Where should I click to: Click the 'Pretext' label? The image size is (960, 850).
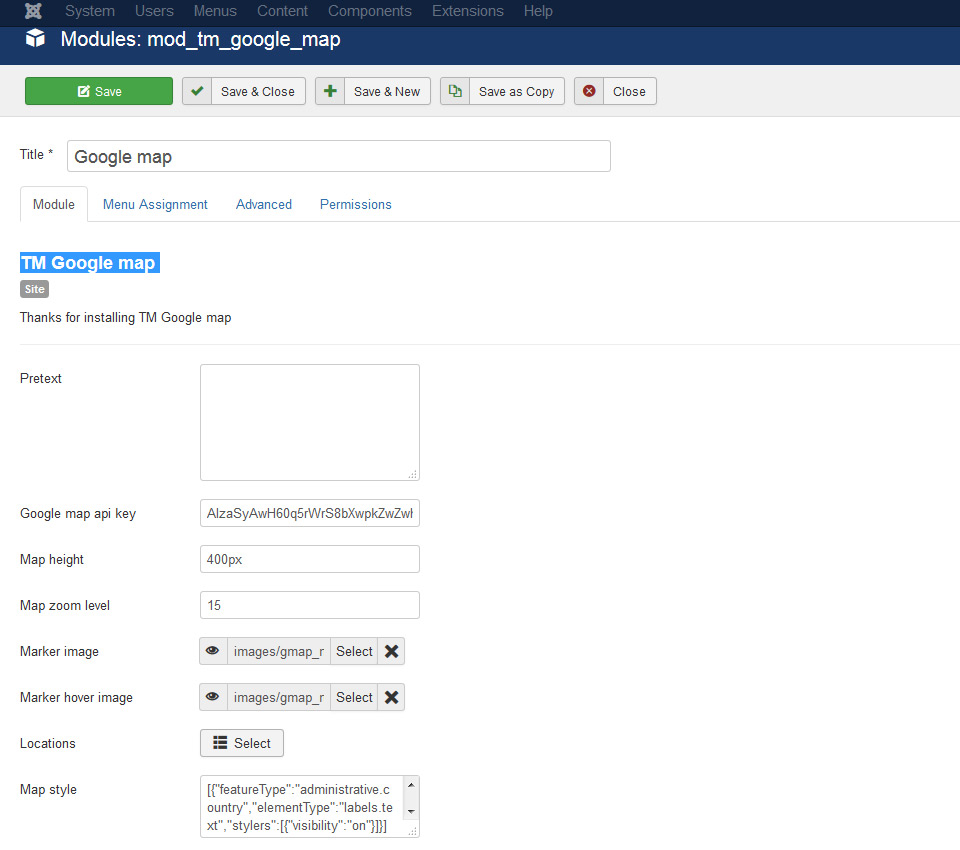(40, 378)
